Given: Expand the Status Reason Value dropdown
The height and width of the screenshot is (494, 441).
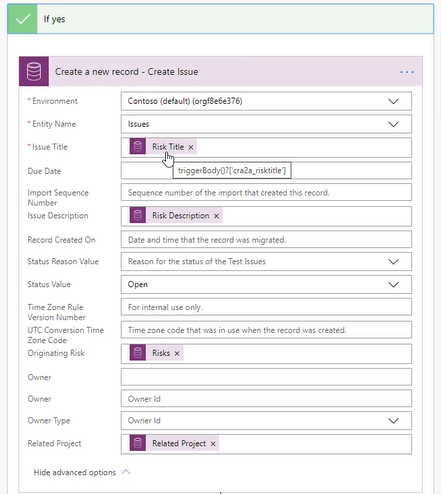Looking at the screenshot, I should pyautogui.click(x=266, y=261).
